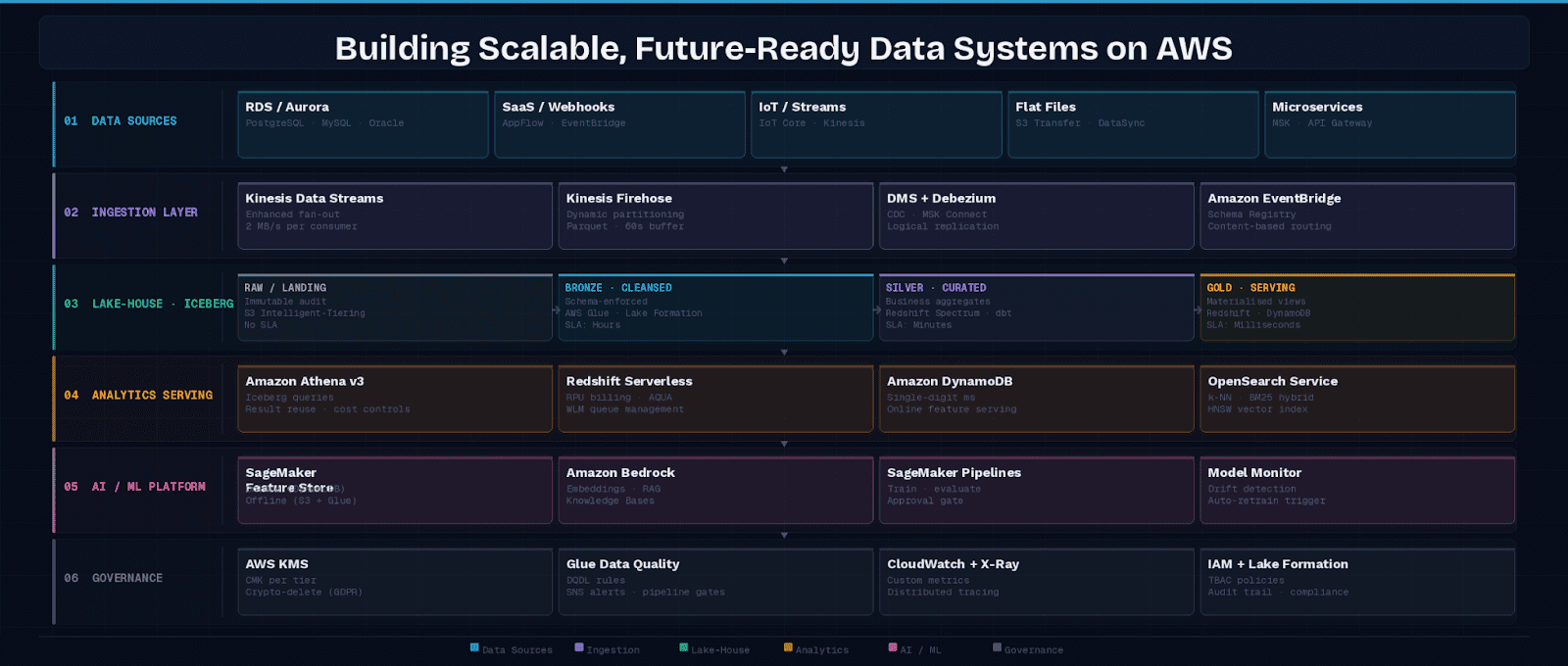
Task: Click down arrow below Ingestion Layer row
Action: [784, 262]
